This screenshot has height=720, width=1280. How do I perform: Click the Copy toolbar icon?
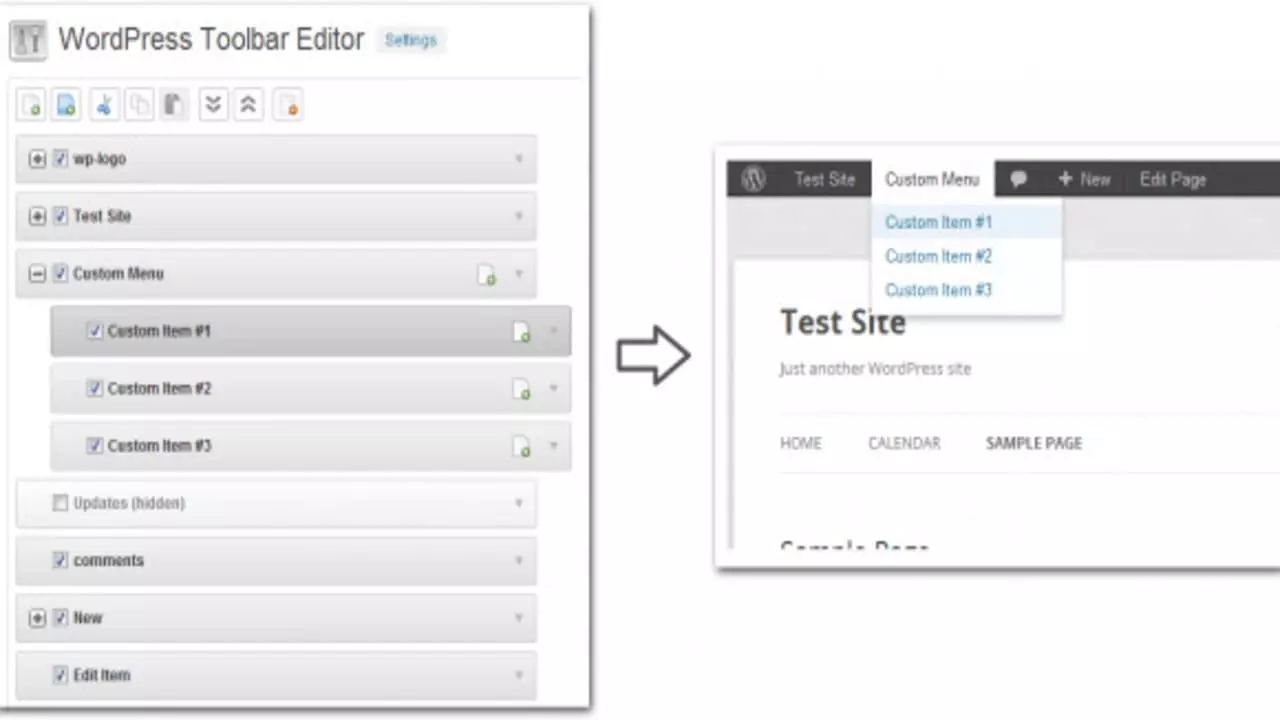(139, 105)
